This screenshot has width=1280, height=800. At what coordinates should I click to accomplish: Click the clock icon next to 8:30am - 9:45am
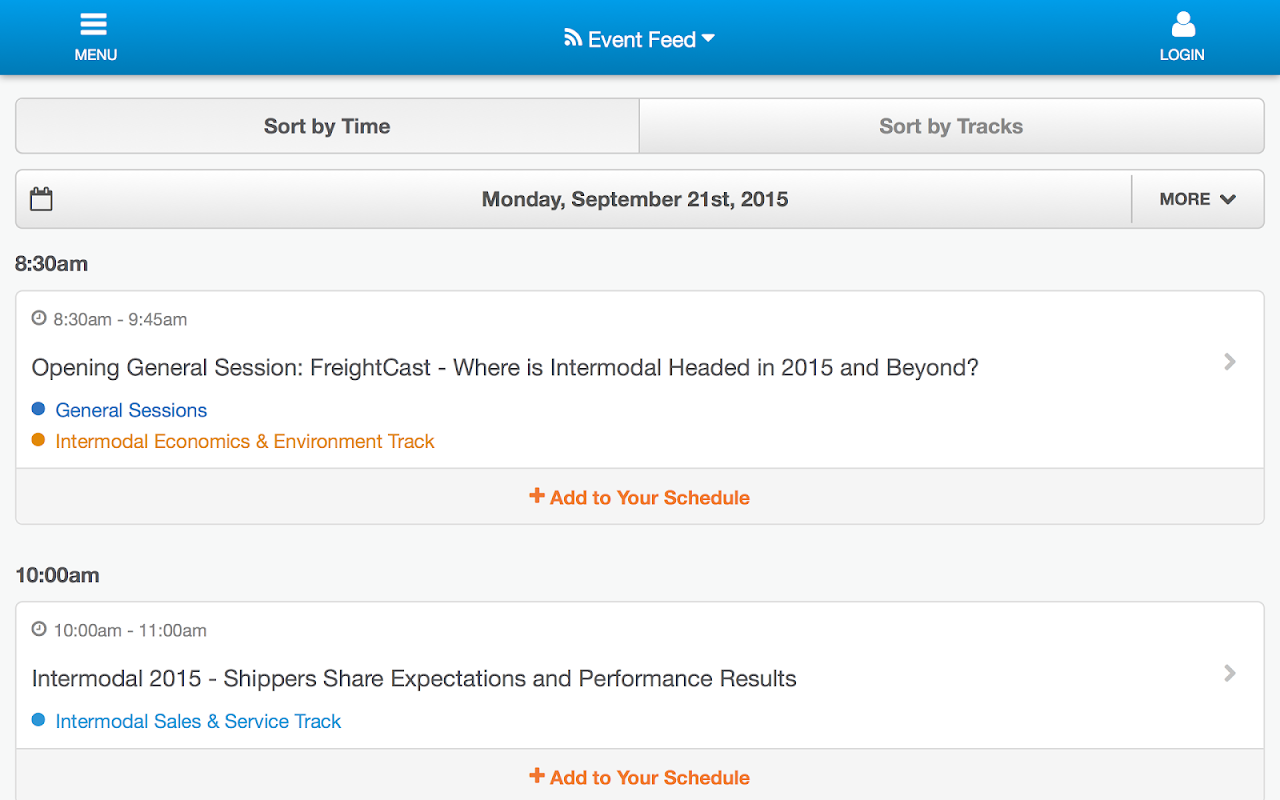coord(39,318)
